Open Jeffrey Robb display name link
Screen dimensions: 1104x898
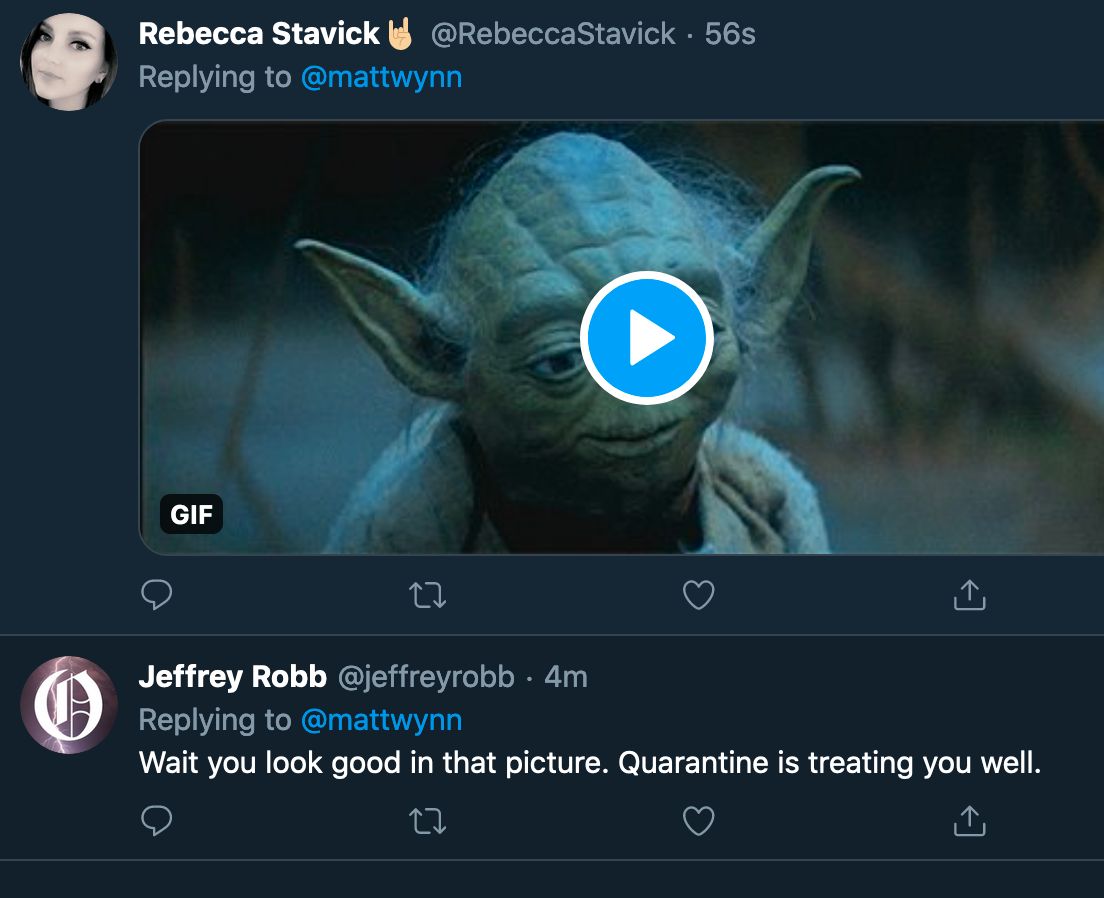click(232, 677)
